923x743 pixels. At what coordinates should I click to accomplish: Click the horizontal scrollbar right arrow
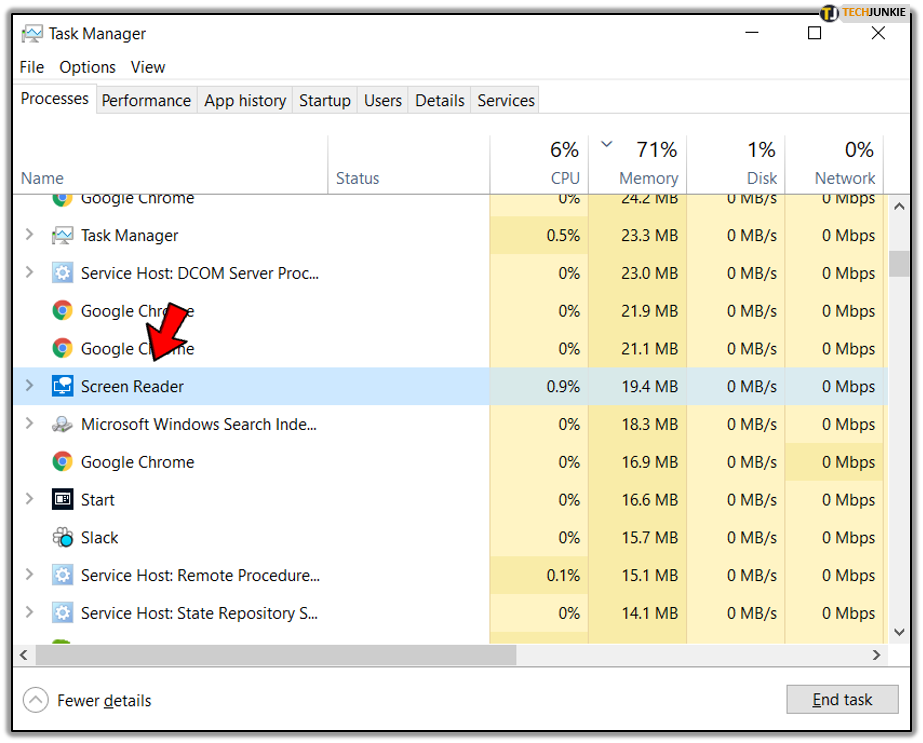point(876,655)
